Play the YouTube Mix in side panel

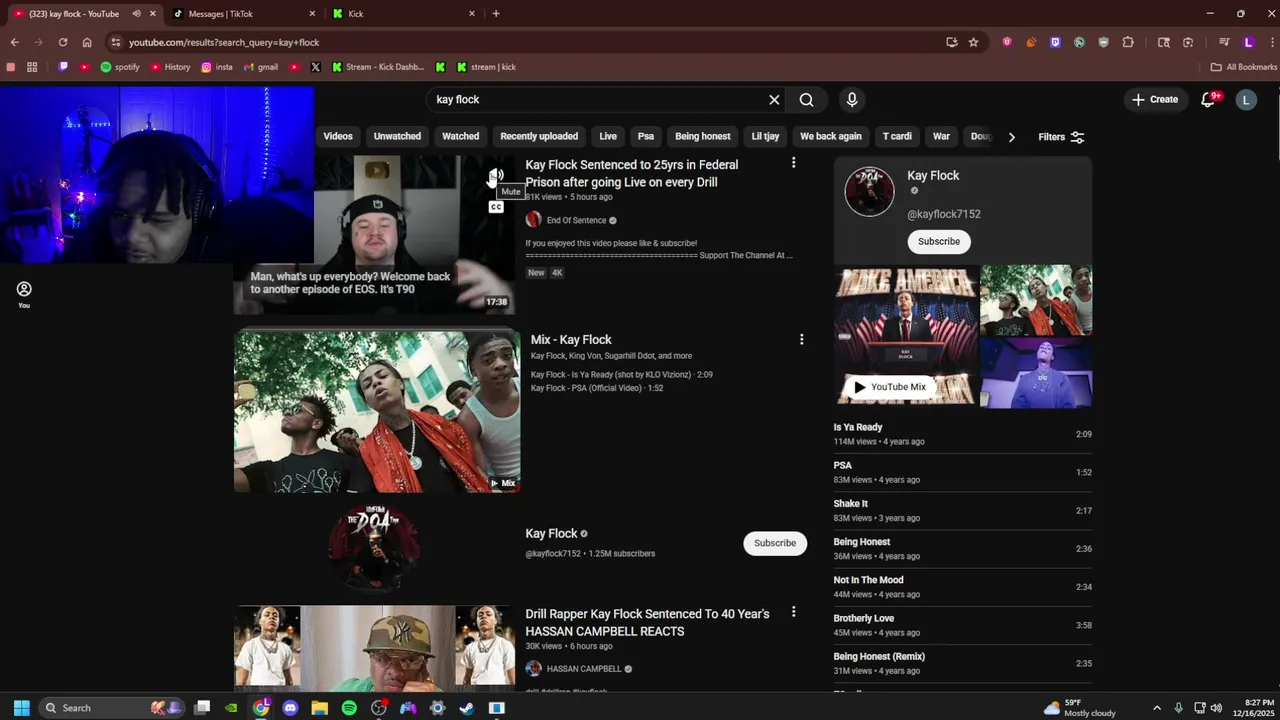[x=889, y=387]
